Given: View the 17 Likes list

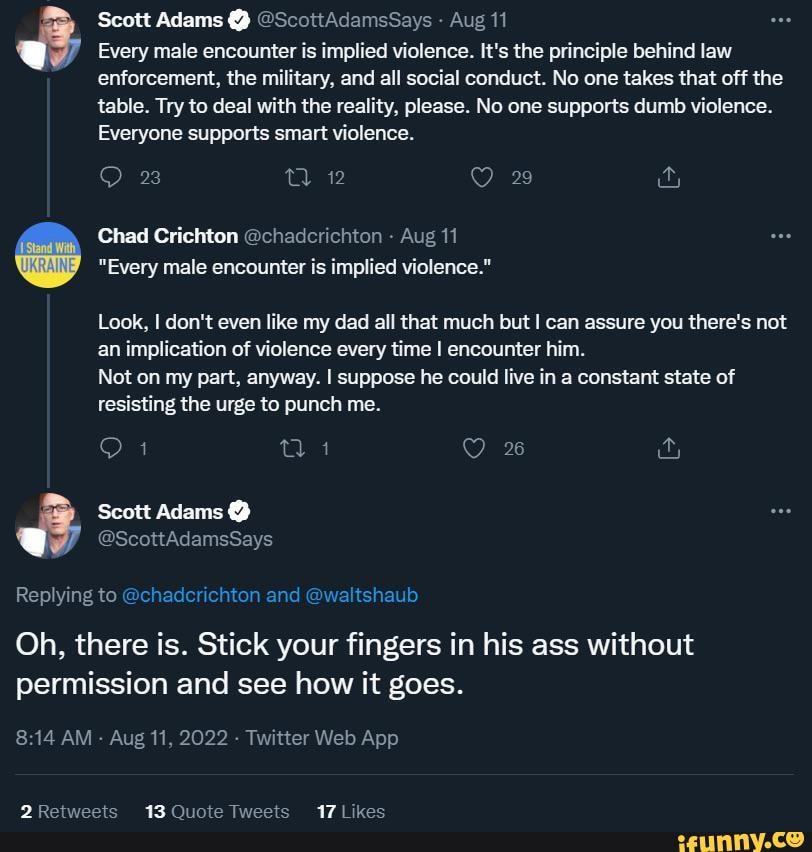Looking at the screenshot, I should (350, 811).
